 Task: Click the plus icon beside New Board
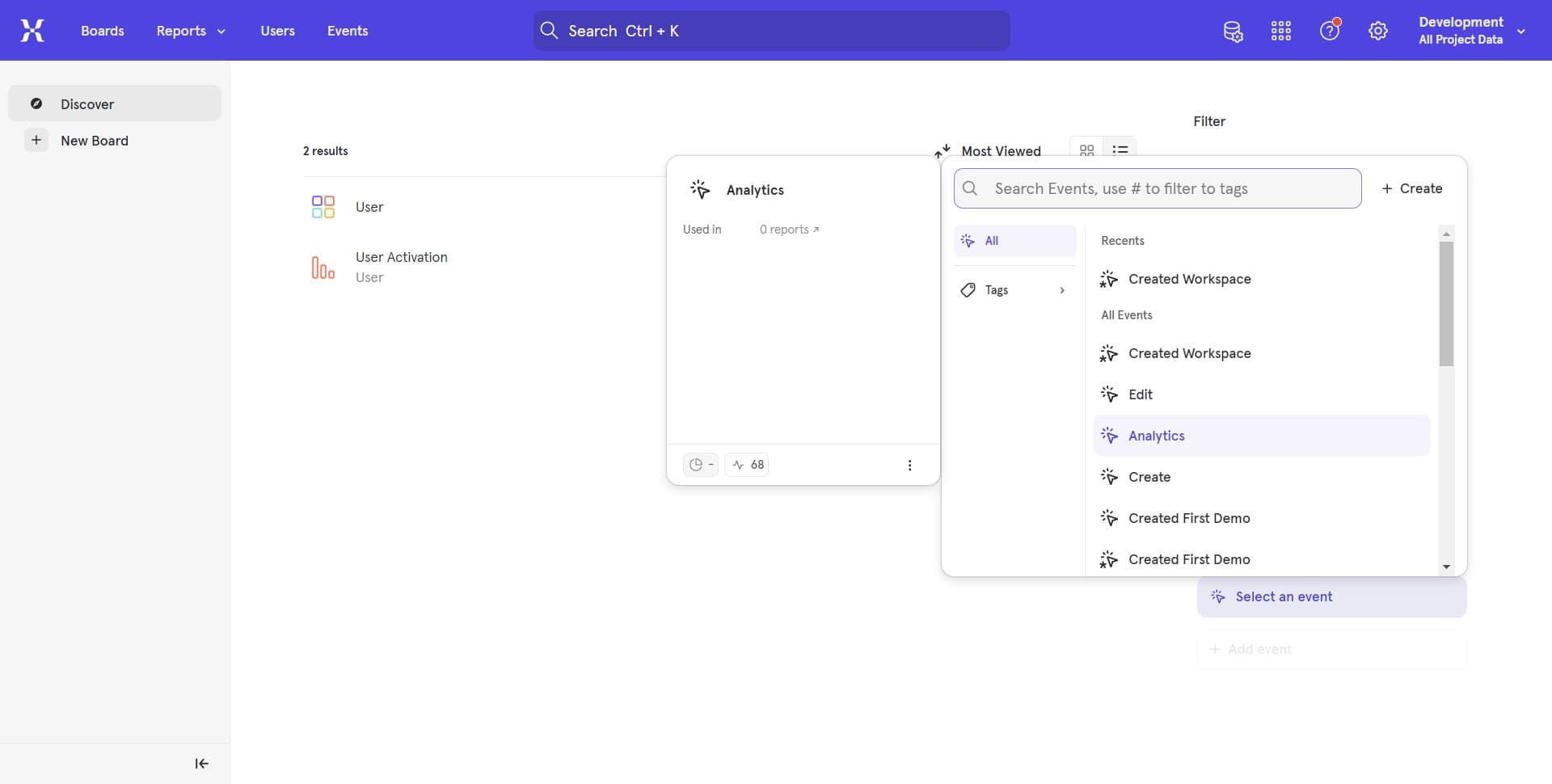[36, 141]
